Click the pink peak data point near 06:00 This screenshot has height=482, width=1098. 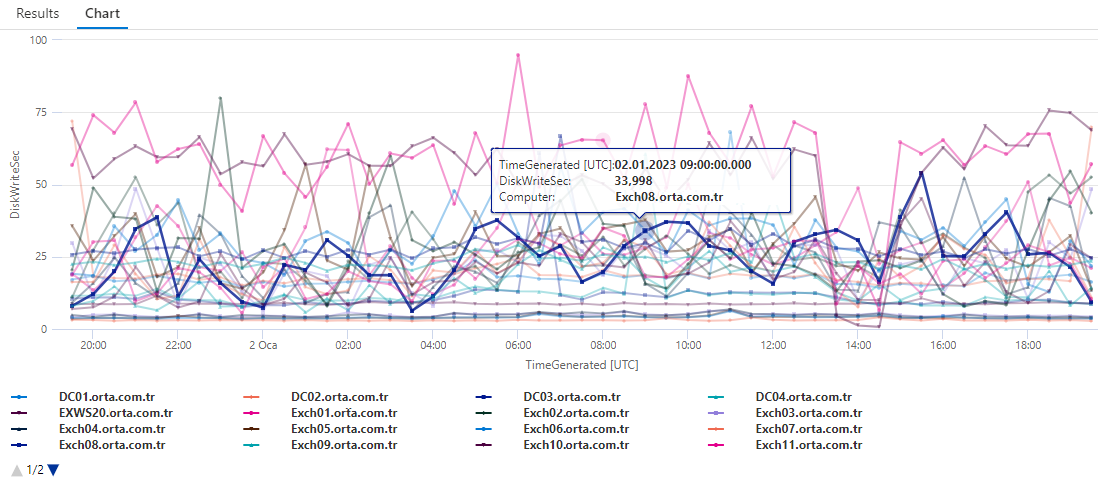517,55
